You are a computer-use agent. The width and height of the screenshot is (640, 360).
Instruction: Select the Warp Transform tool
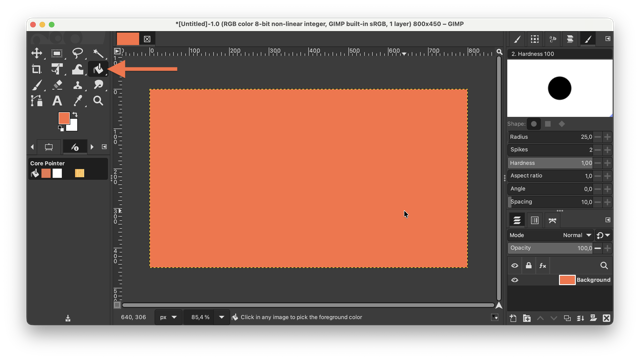[77, 69]
